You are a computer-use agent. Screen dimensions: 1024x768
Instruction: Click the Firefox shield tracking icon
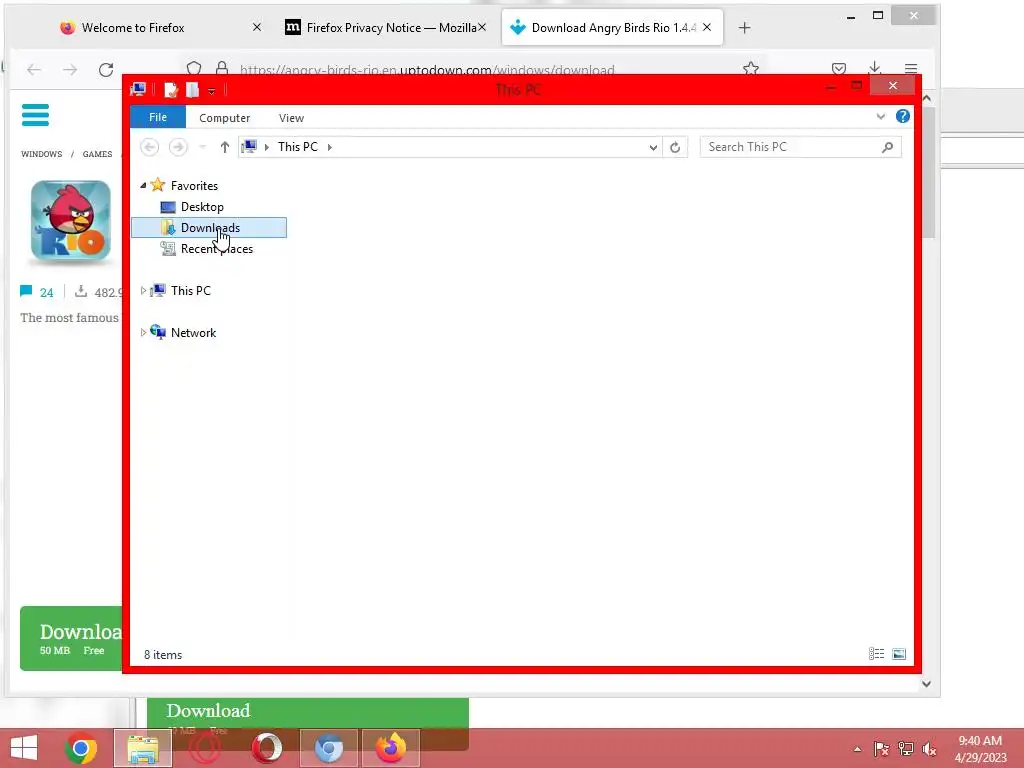click(x=193, y=68)
